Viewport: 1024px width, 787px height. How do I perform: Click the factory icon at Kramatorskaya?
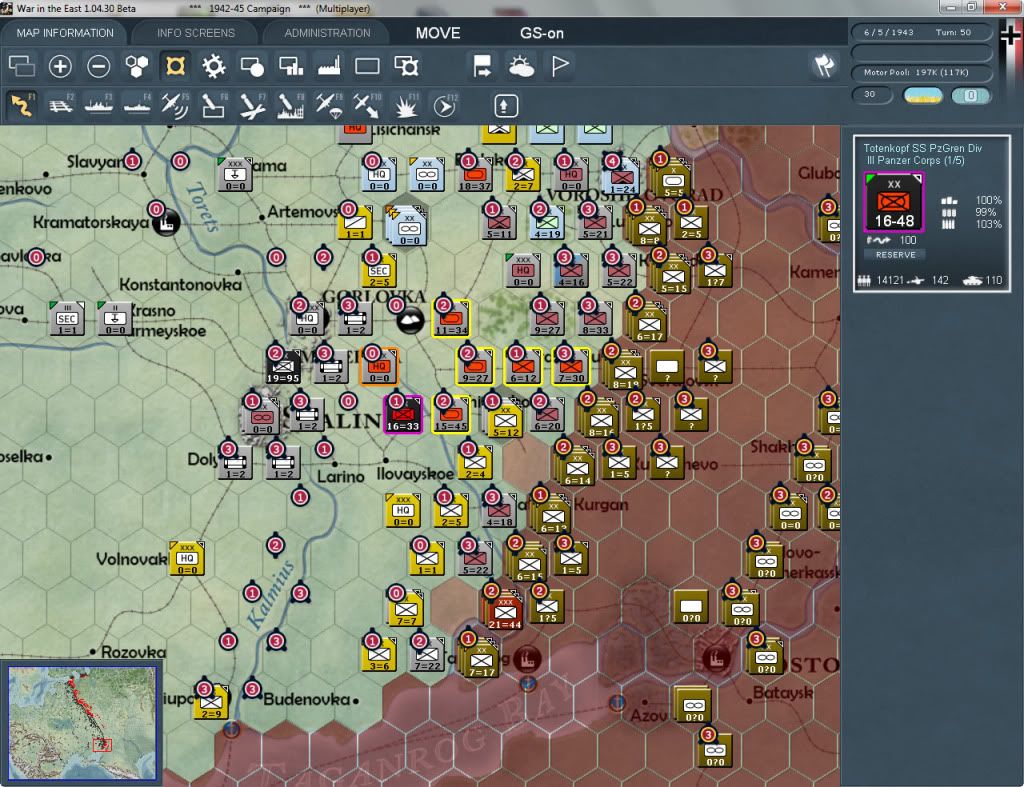click(166, 222)
